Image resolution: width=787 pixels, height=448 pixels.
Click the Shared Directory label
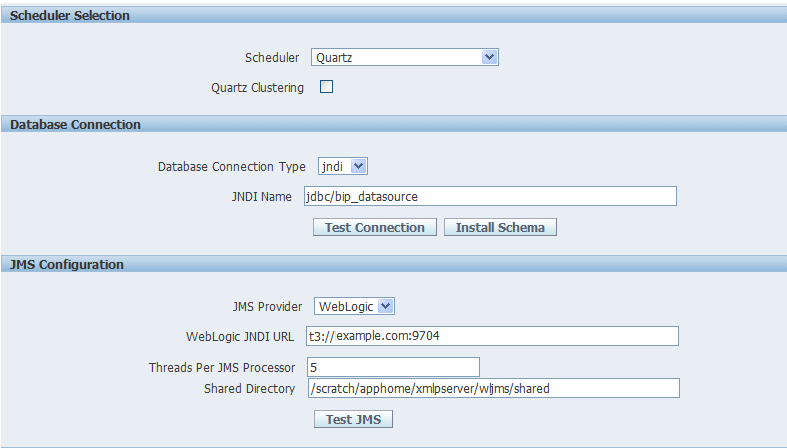click(x=249, y=389)
